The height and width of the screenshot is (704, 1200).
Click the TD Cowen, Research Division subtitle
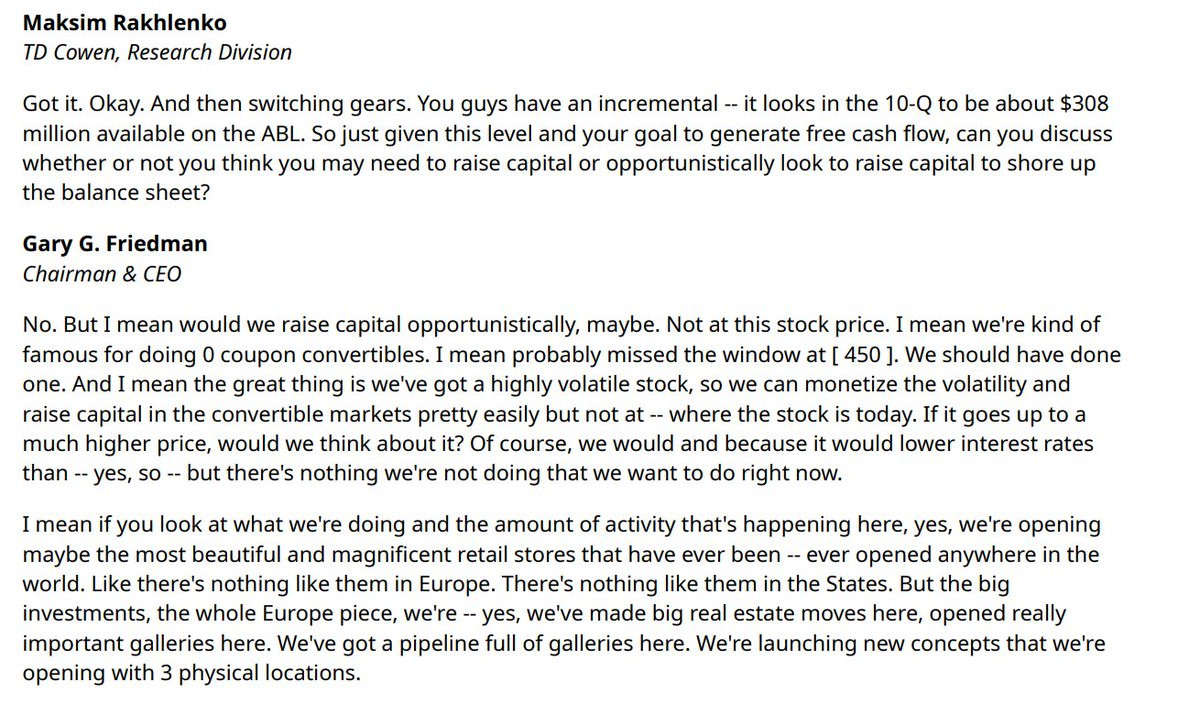pos(157,52)
